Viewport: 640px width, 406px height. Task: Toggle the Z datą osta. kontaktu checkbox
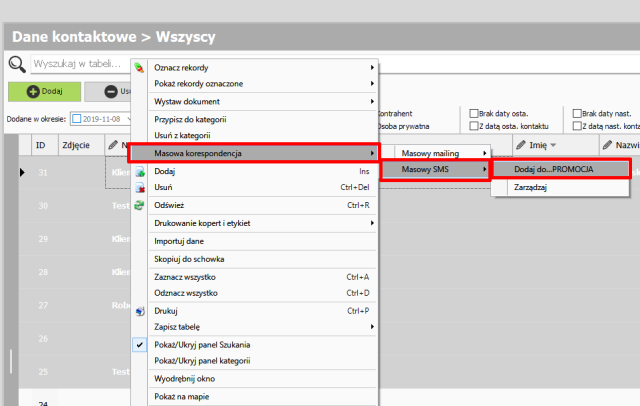point(474,126)
